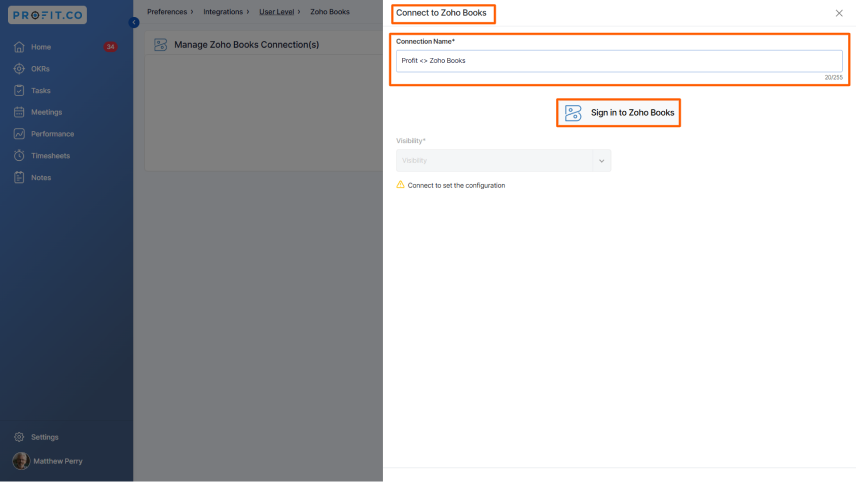This screenshot has width=856, height=482.
Task: Open Home menu label
Action: pos(41,47)
